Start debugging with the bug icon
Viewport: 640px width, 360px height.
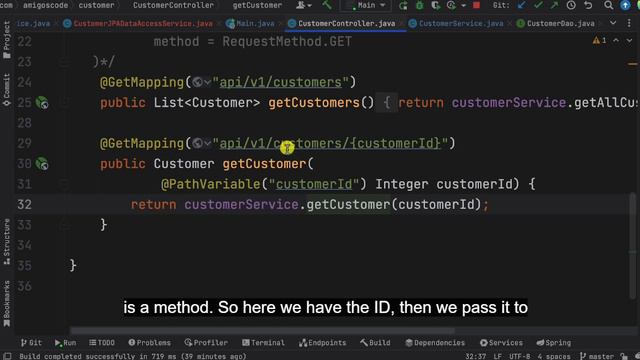tap(419, 5)
